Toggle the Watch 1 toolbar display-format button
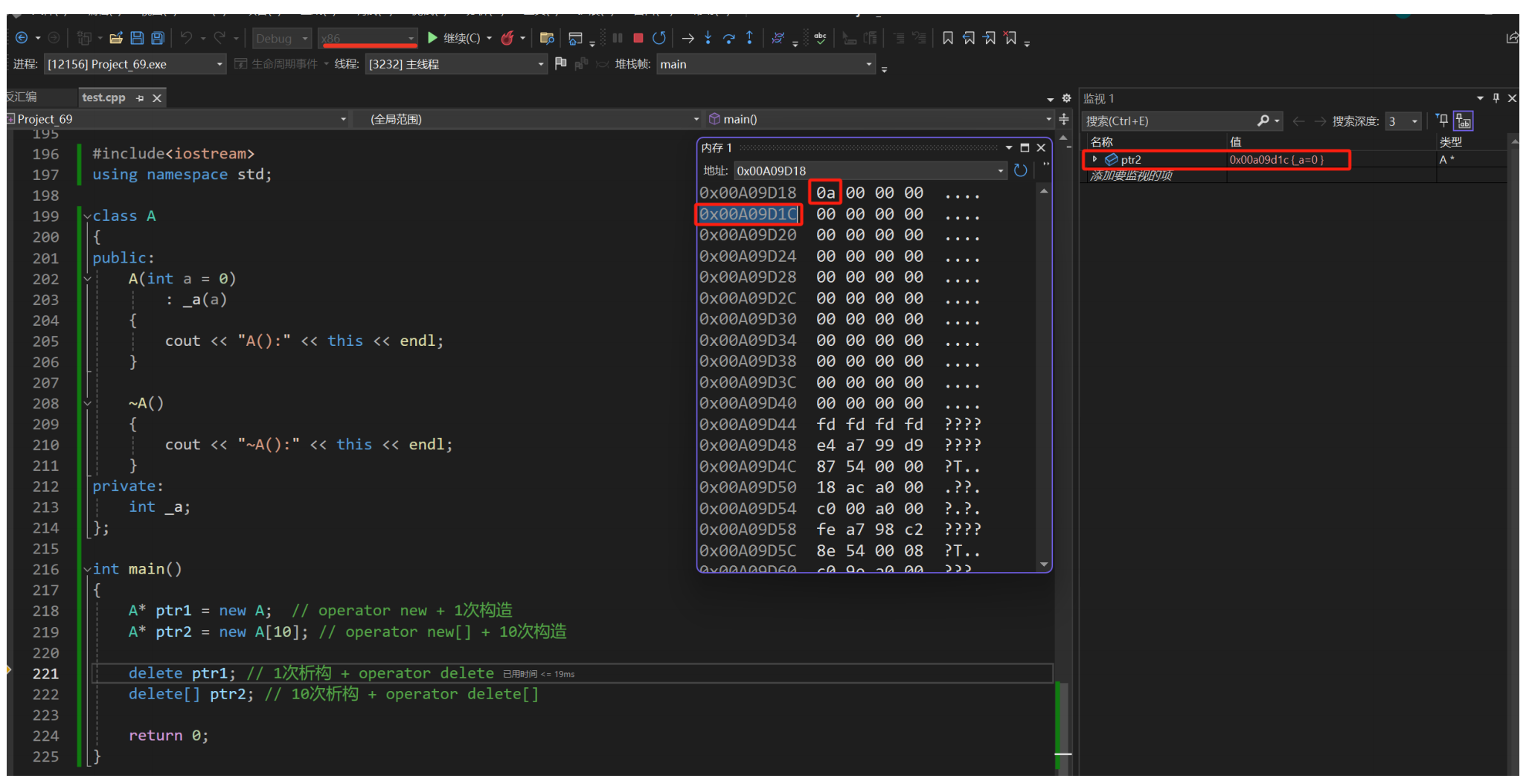Screen dimensions: 1532x784 click(1464, 121)
